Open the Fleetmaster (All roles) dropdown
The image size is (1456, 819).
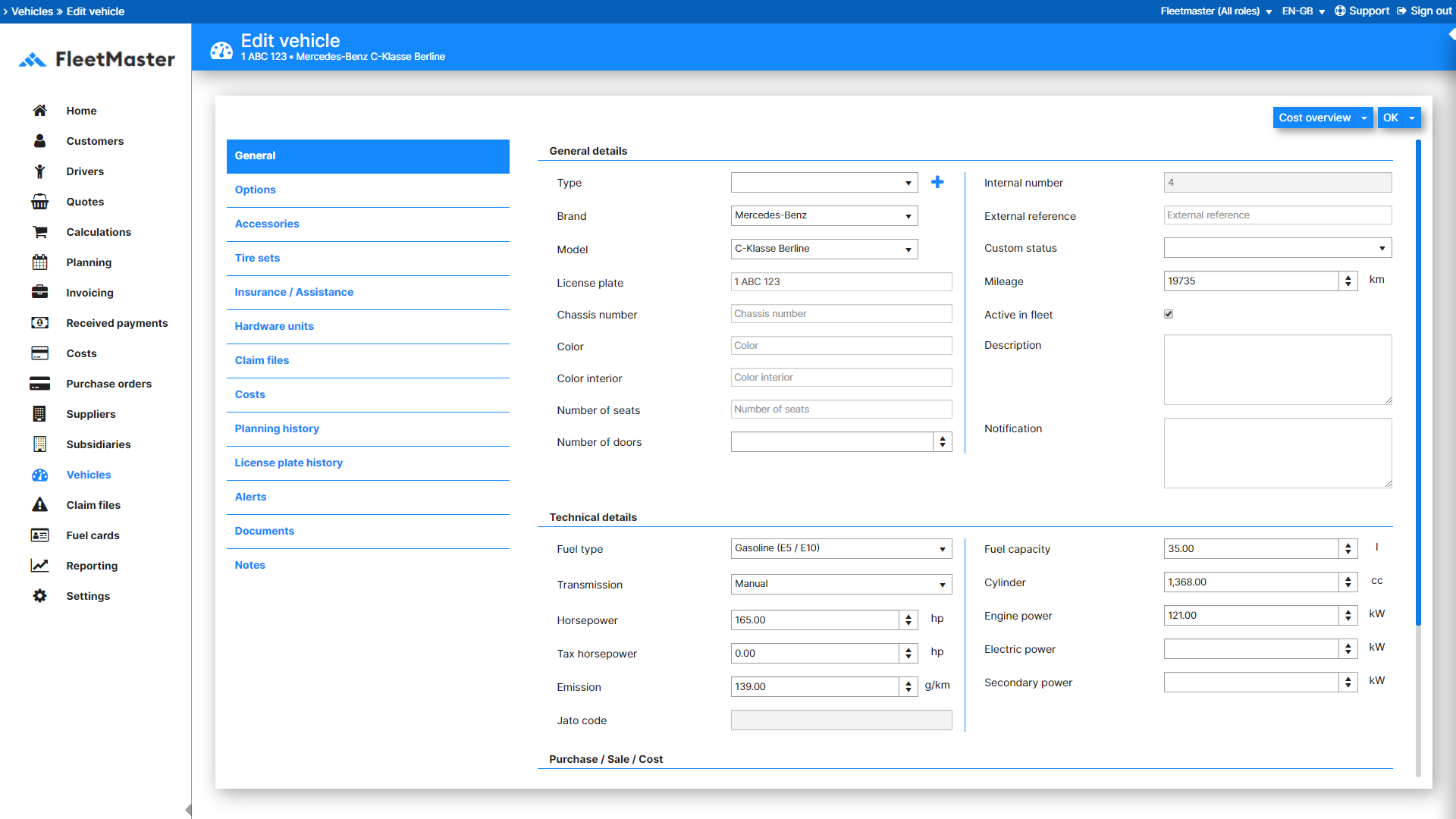[1216, 11]
